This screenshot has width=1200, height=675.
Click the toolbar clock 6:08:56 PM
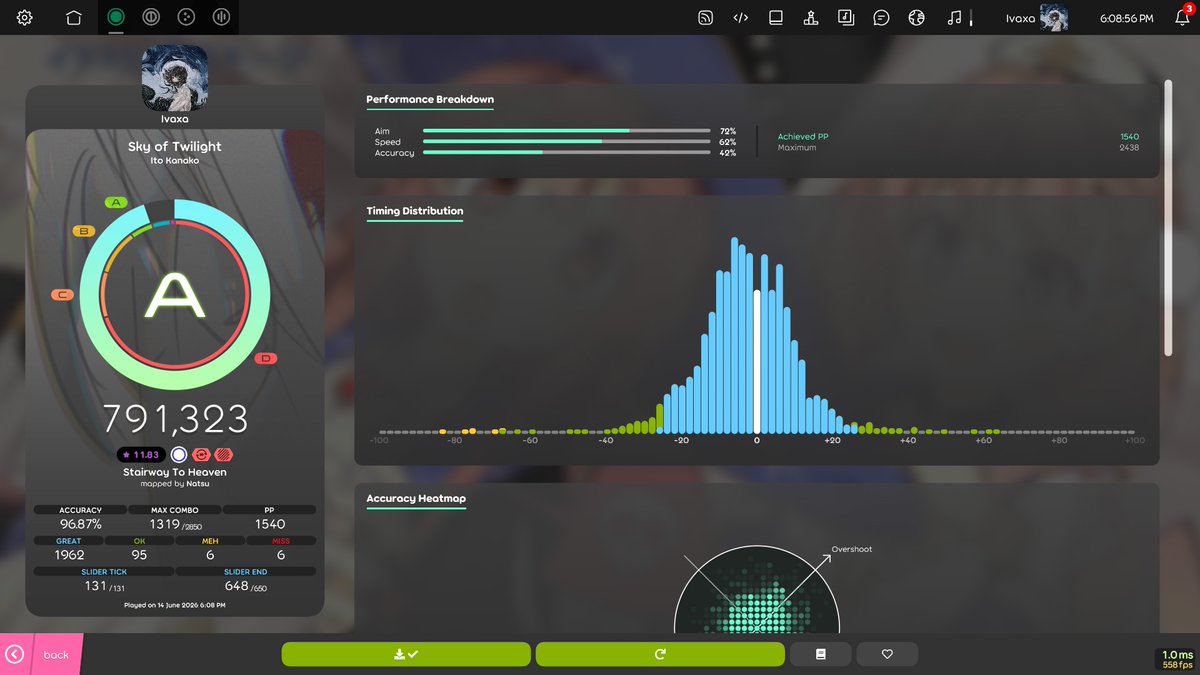1126,18
